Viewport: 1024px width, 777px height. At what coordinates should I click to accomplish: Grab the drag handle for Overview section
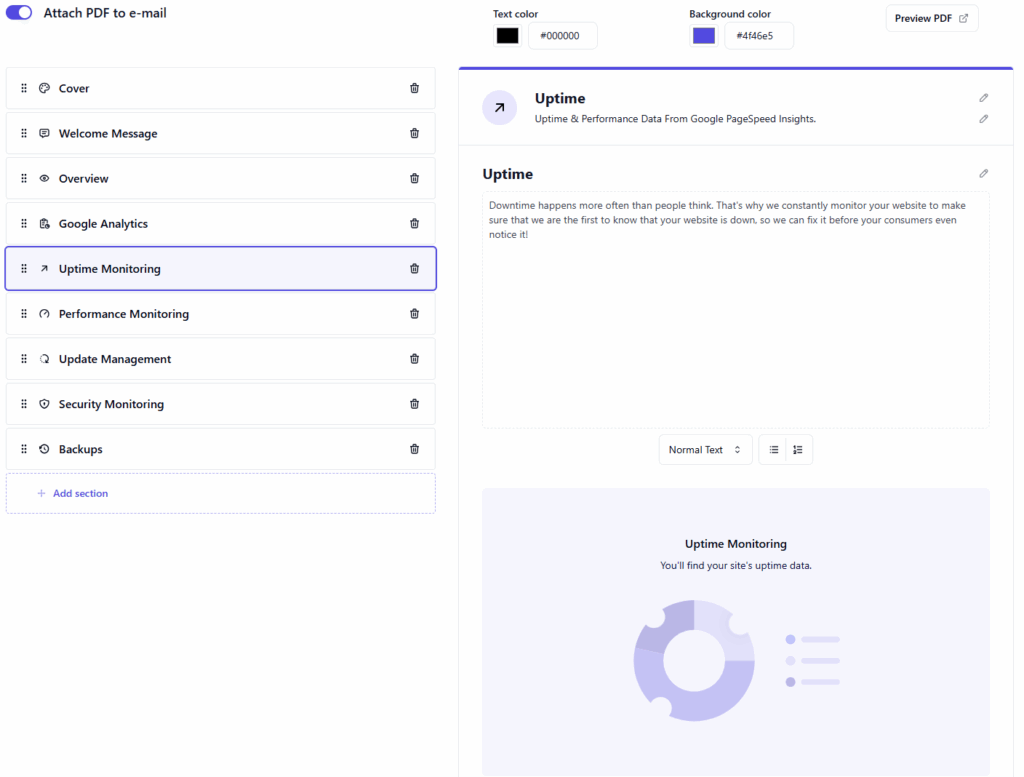(x=24, y=179)
